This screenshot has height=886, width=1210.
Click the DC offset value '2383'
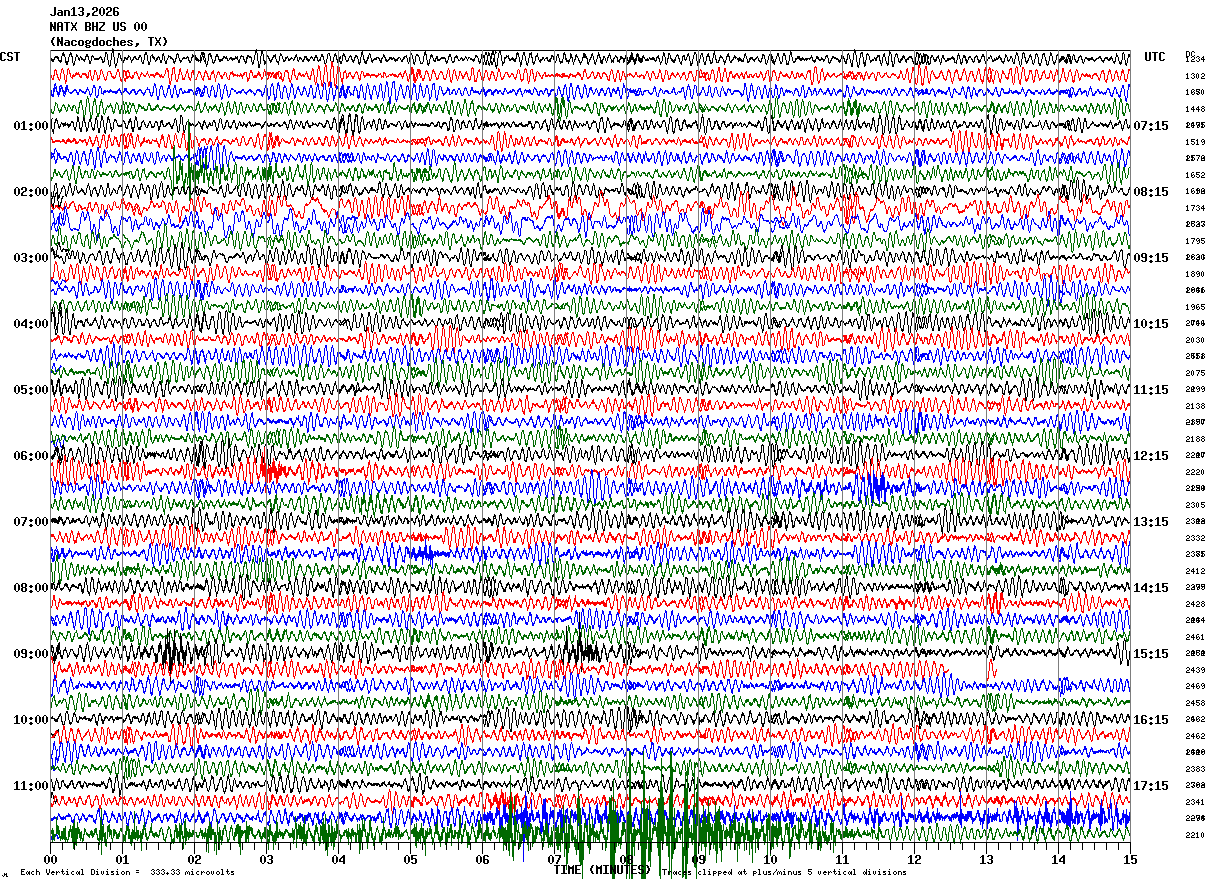(x=1195, y=769)
